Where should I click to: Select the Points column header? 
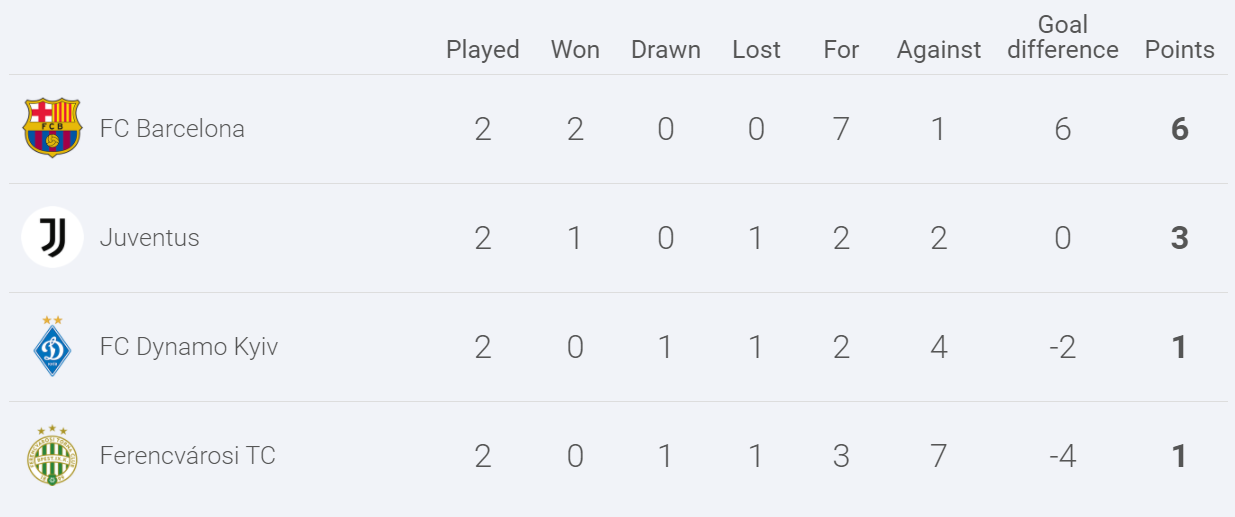pyautogui.click(x=1180, y=50)
